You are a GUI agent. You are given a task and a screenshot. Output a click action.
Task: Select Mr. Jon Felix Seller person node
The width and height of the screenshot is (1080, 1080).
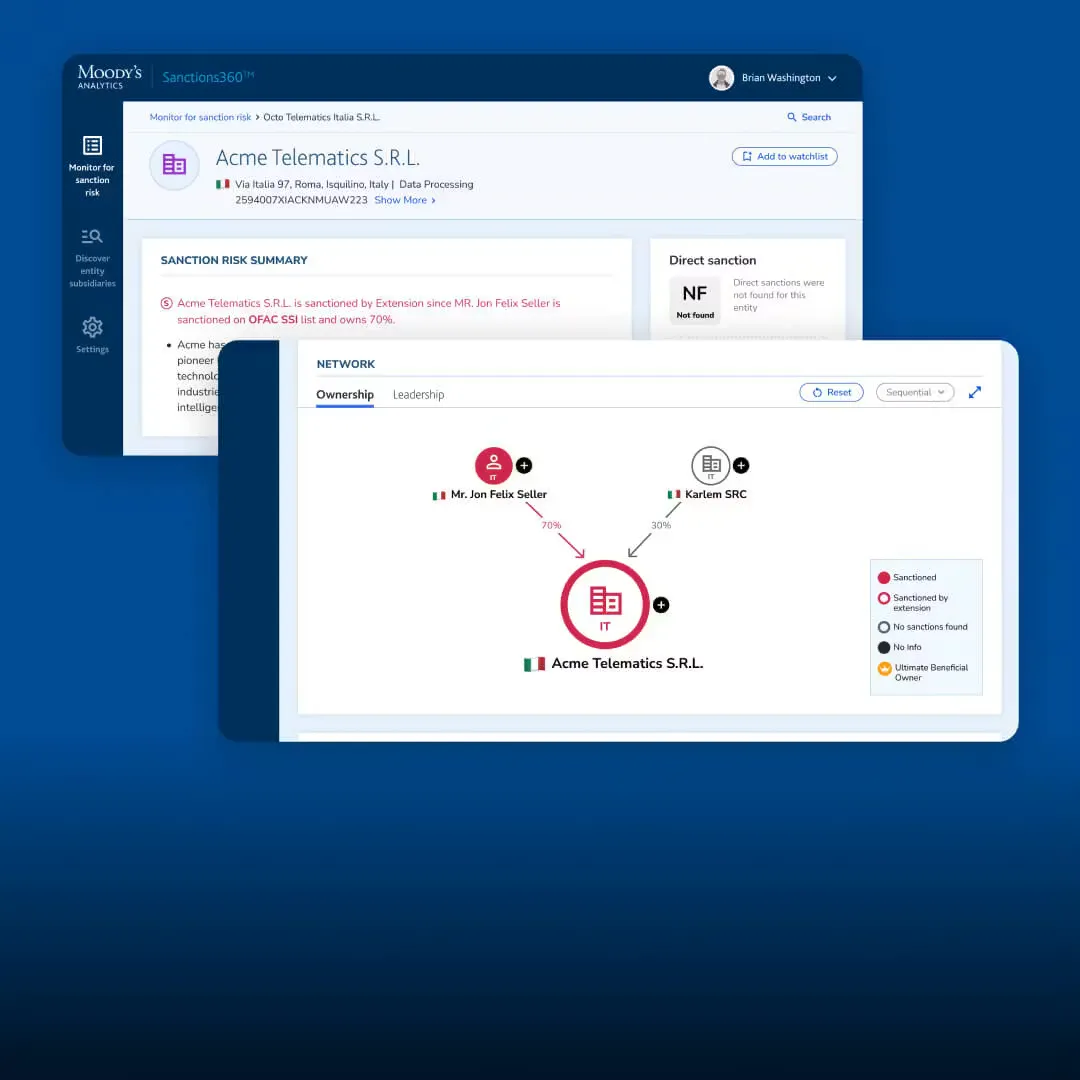pyautogui.click(x=493, y=466)
